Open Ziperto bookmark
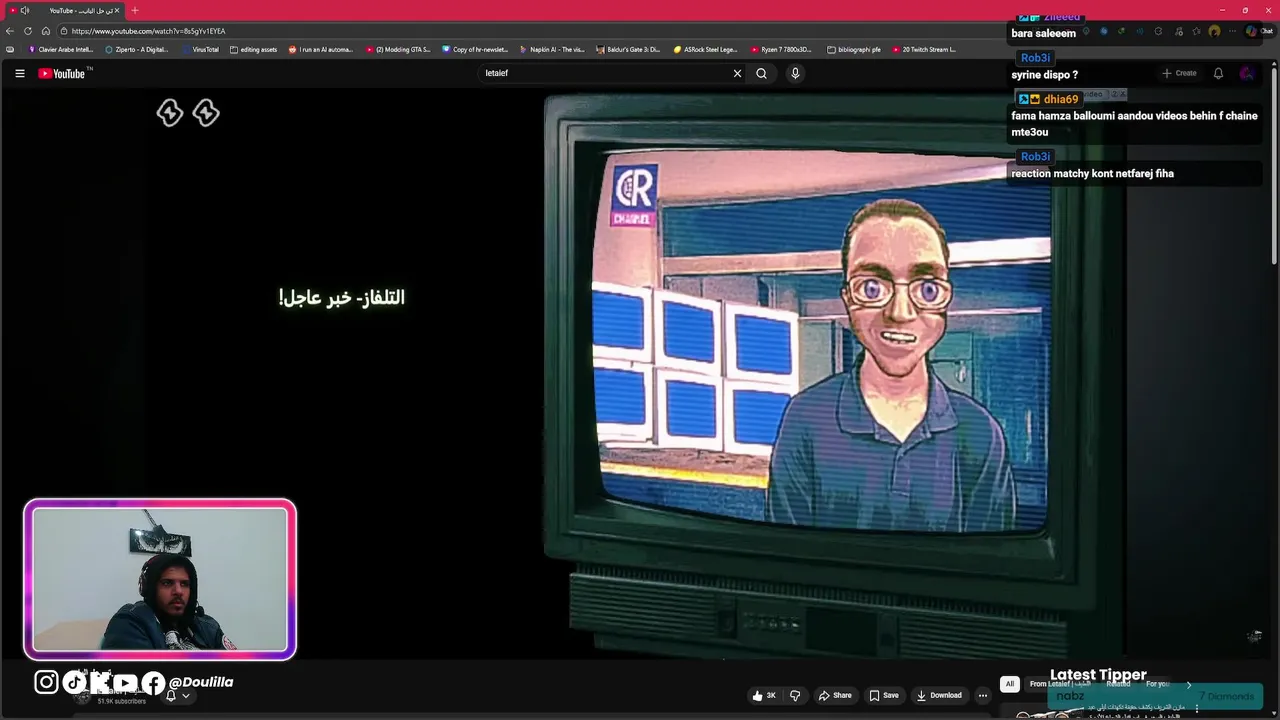1280x720 pixels. tap(137, 49)
